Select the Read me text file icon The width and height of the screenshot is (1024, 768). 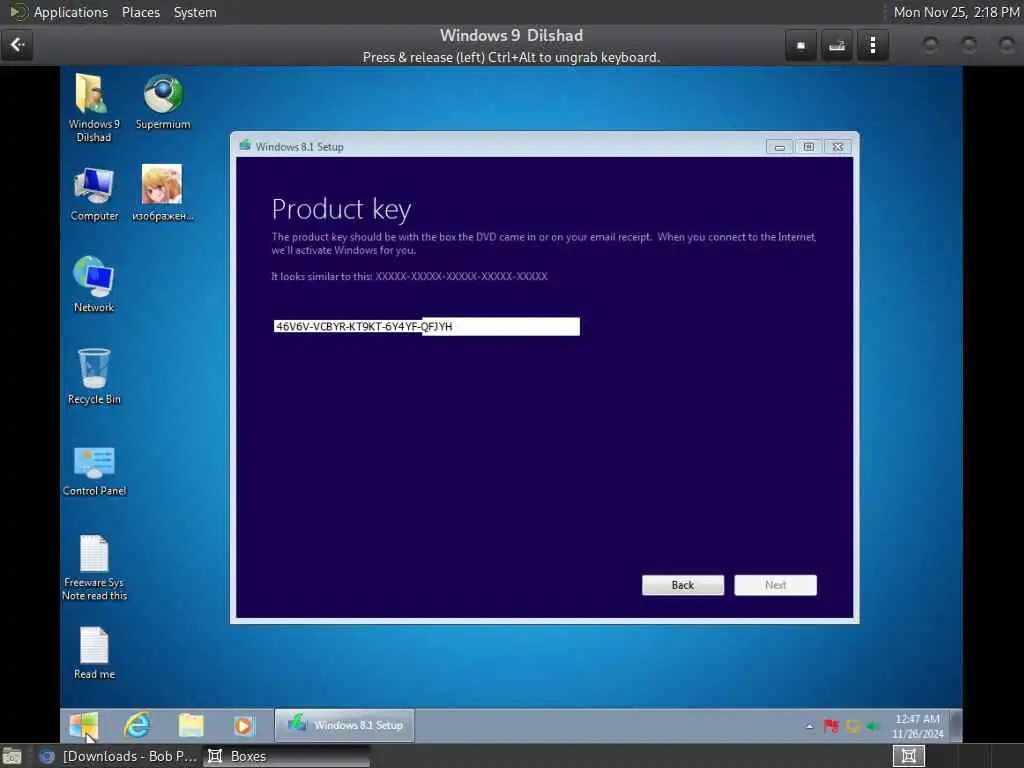[94, 653]
